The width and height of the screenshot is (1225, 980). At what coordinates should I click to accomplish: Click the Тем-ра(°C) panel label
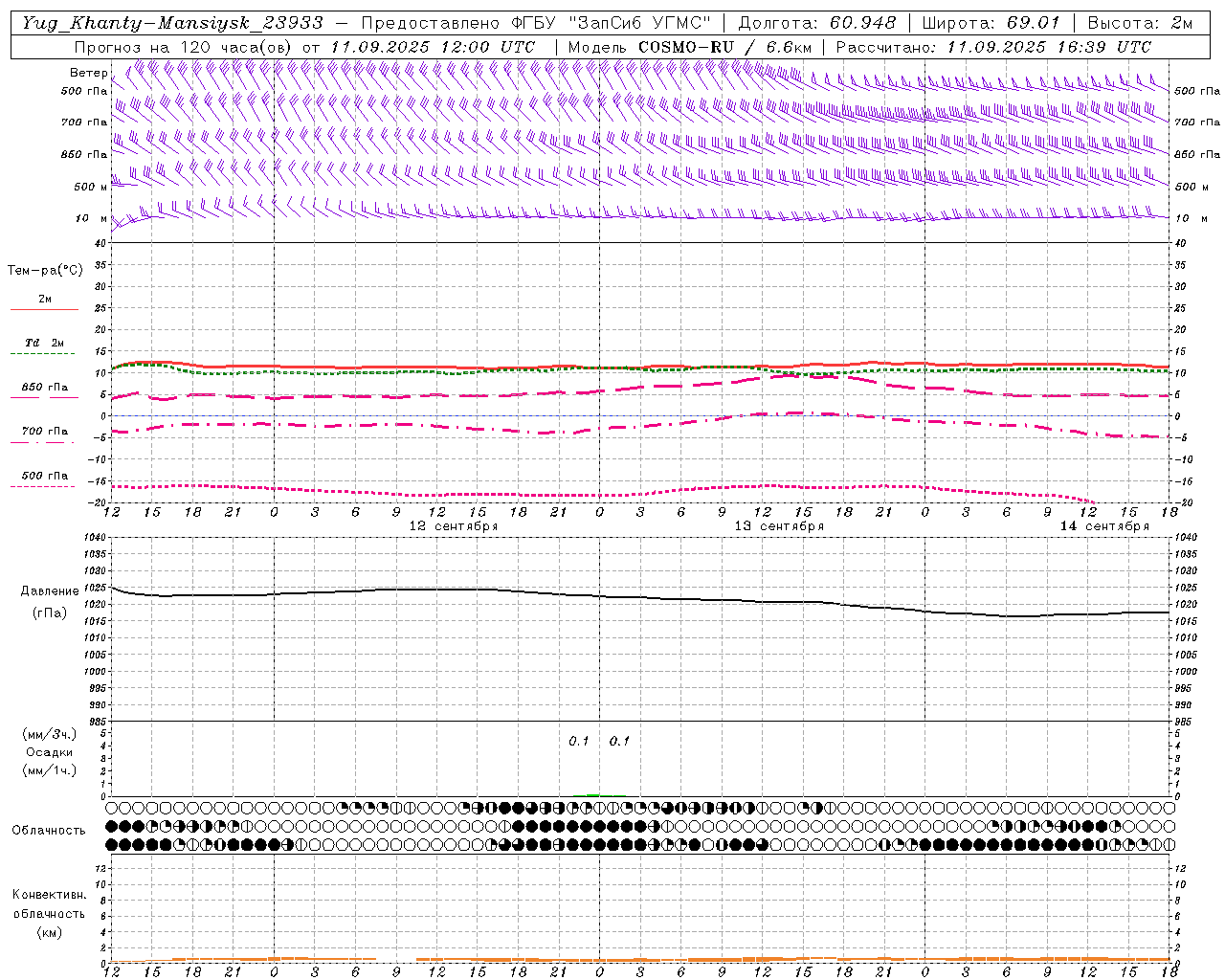(x=45, y=271)
